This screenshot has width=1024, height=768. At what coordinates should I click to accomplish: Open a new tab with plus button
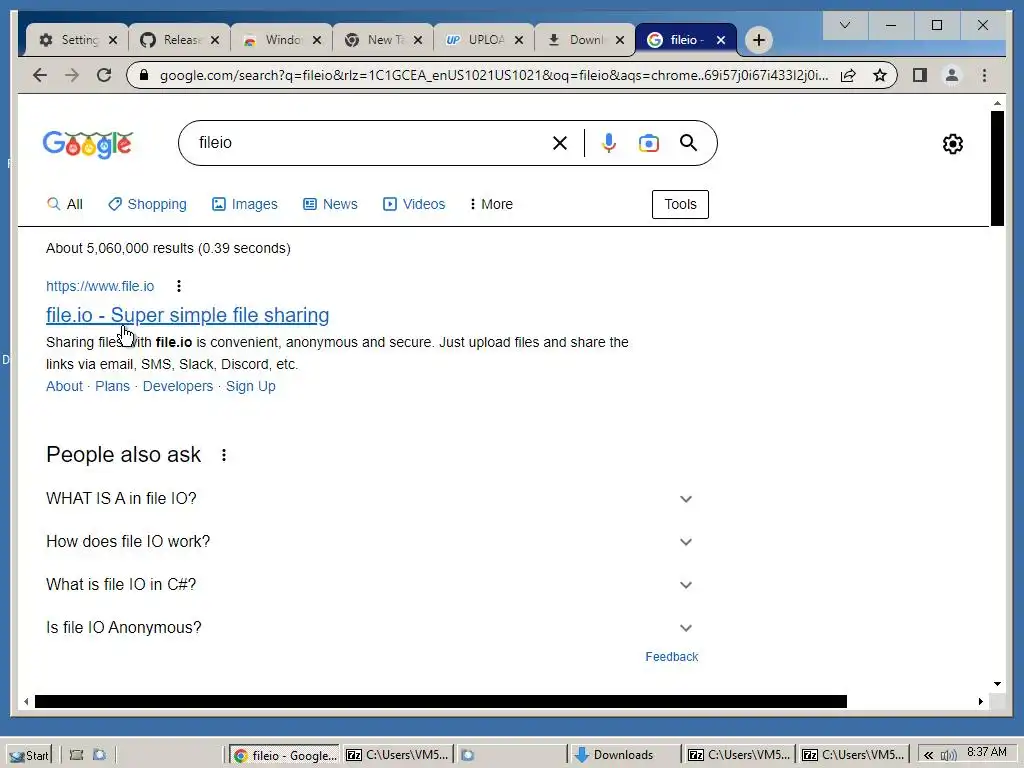(x=758, y=40)
